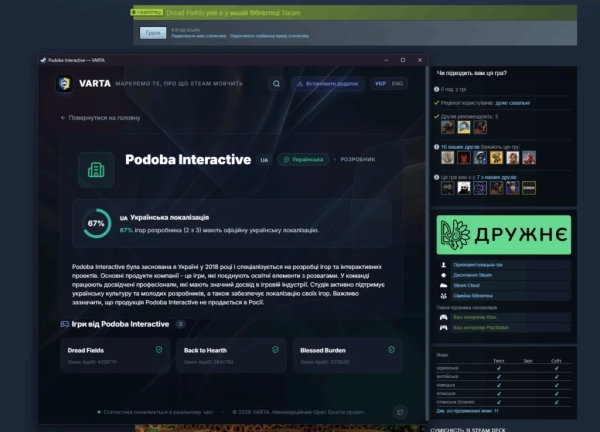The width and height of the screenshot is (600, 432).
Task: Click the info icon beside hours in game
Action: point(437,89)
